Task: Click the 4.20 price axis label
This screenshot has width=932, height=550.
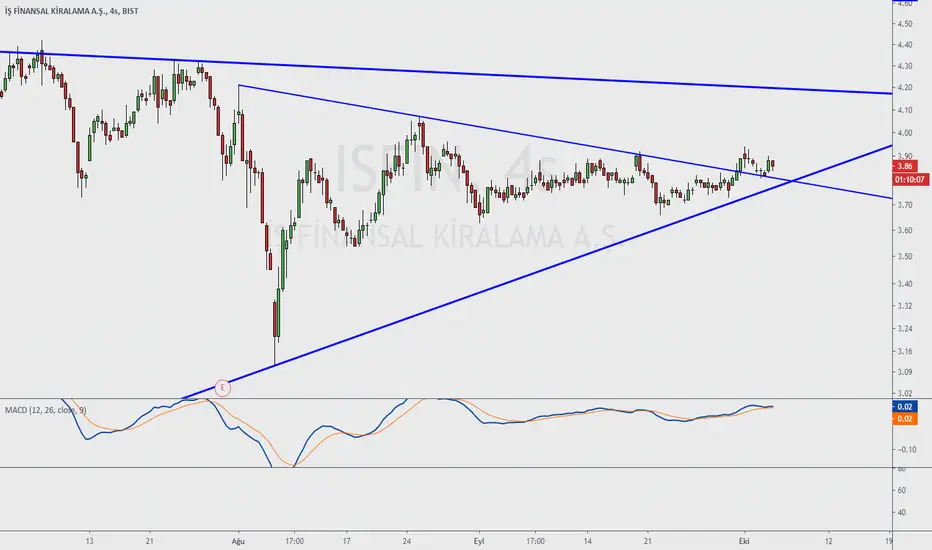Action: [905, 87]
